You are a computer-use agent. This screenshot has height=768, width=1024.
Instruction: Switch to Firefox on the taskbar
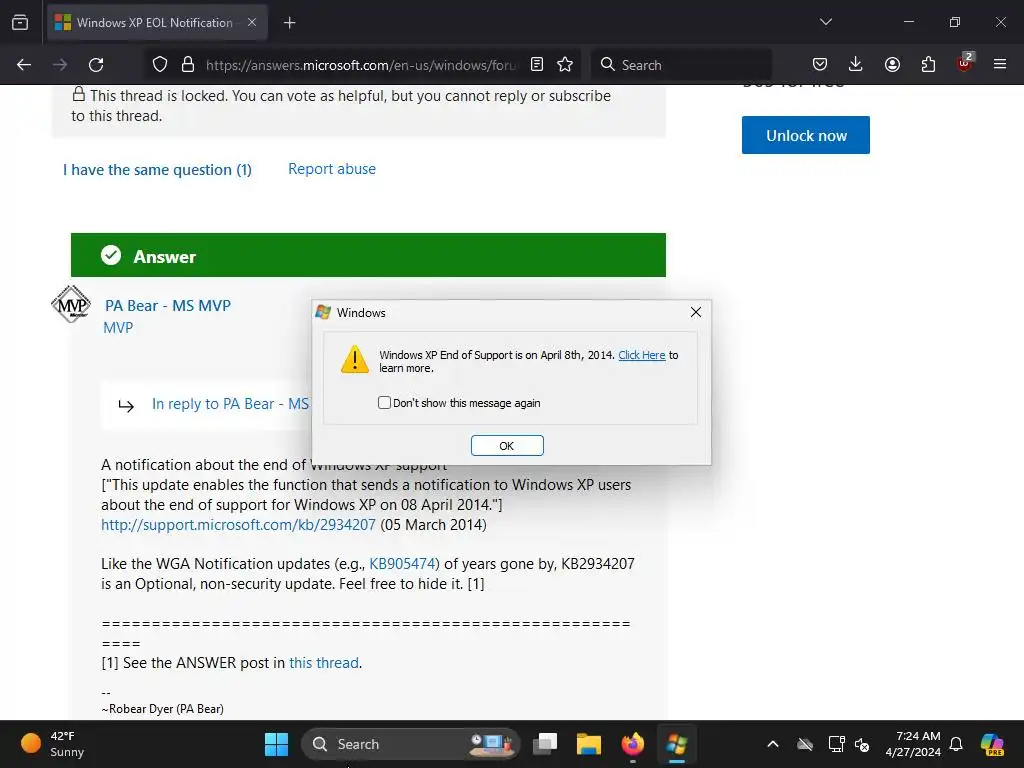(x=632, y=744)
